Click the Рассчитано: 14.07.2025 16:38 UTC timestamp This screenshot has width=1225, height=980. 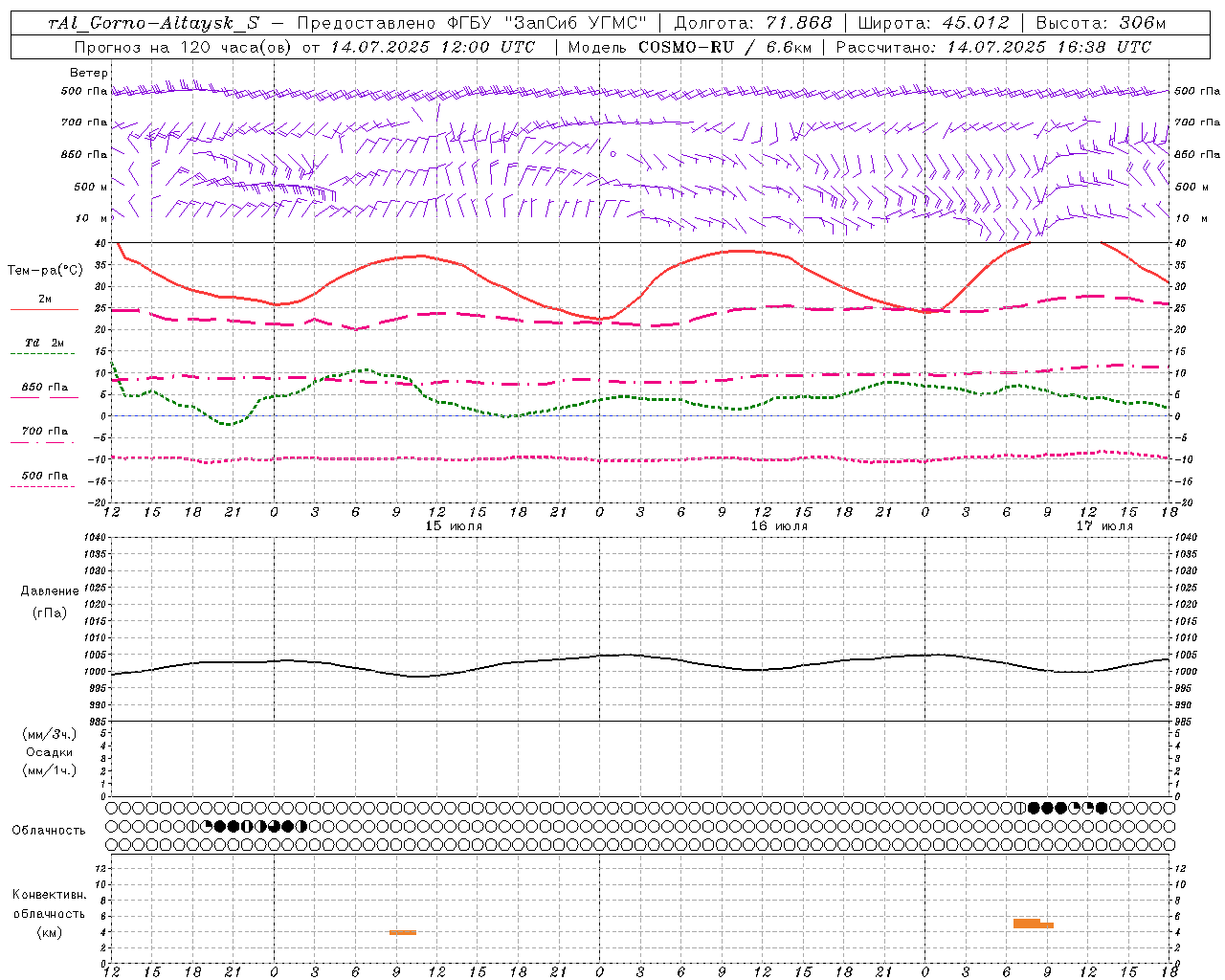[993, 47]
